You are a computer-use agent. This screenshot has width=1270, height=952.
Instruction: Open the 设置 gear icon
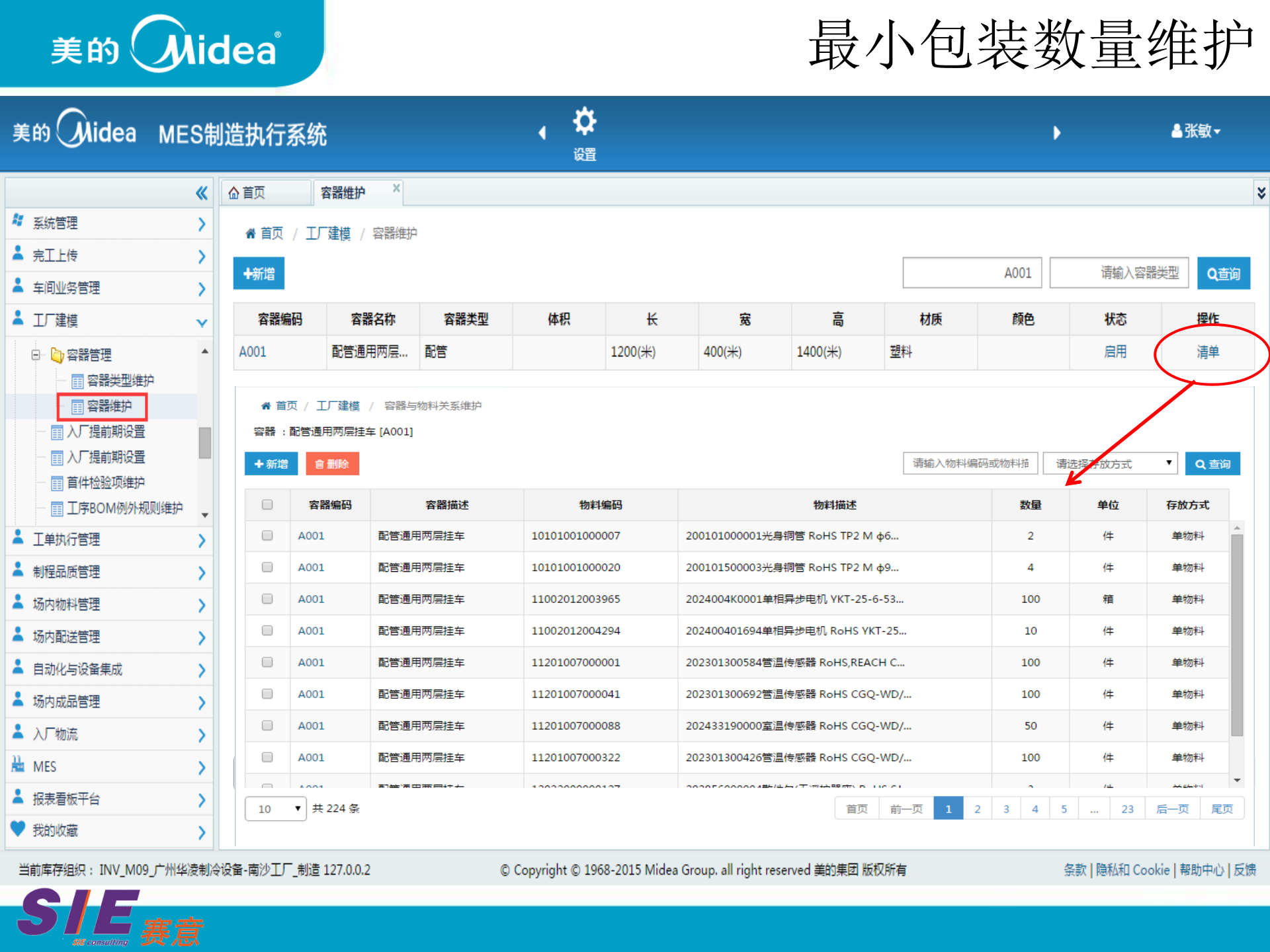coord(584,121)
